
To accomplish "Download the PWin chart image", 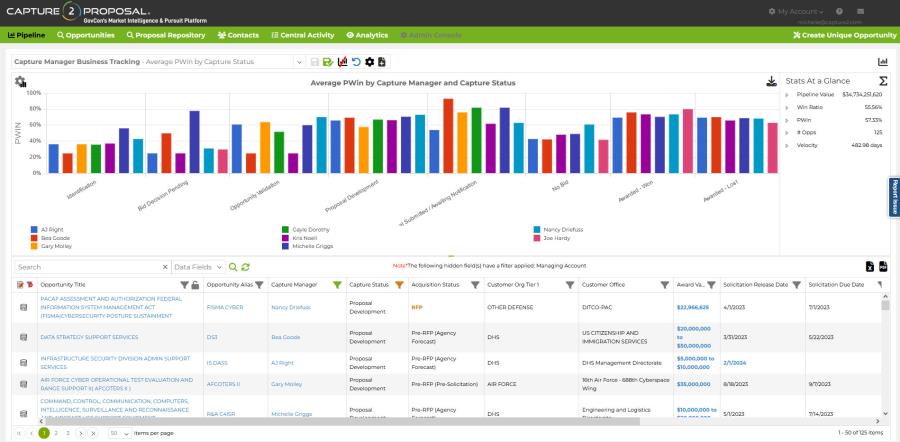I will click(771, 82).
